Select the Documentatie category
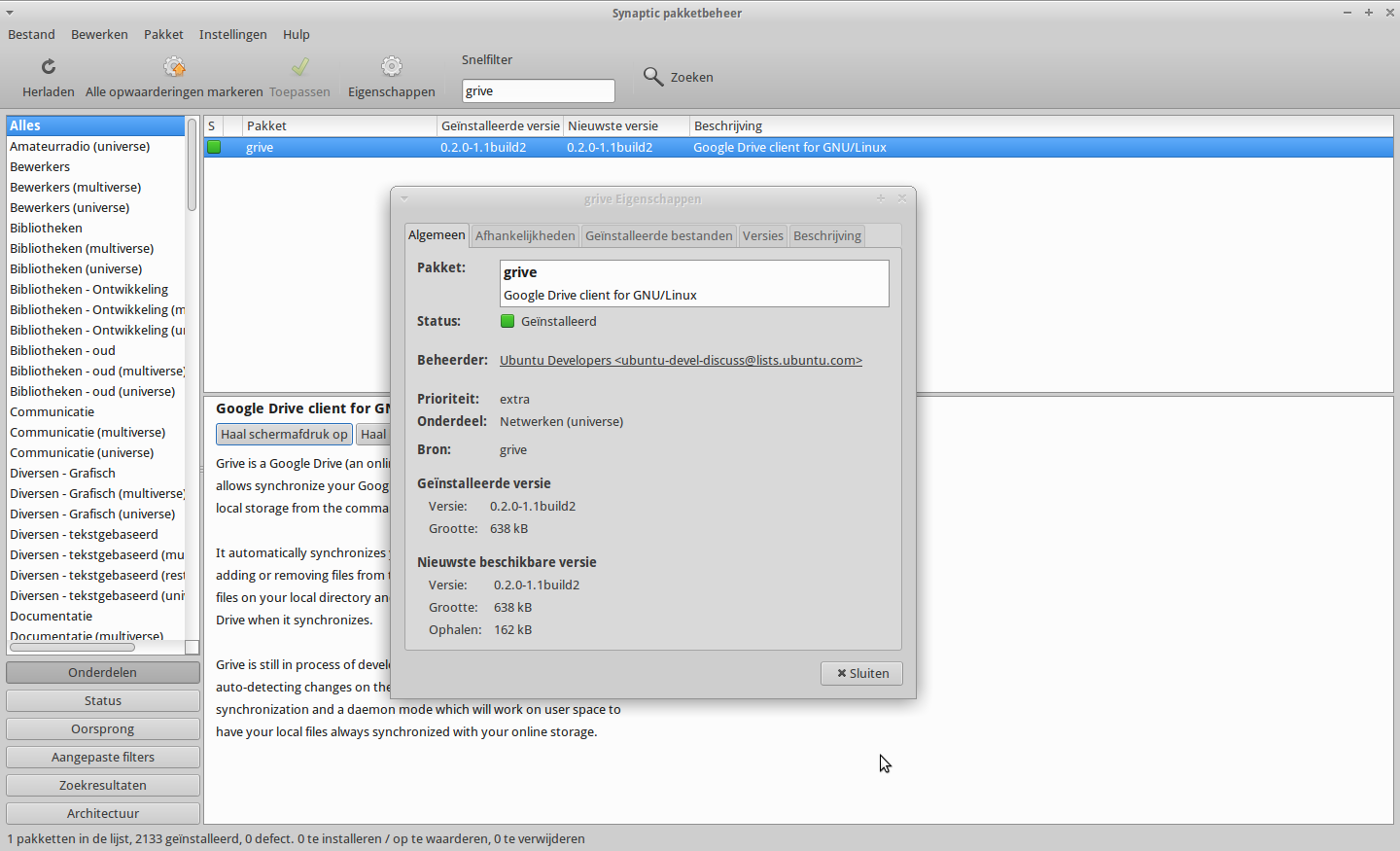The width and height of the screenshot is (1400, 851). 95,616
